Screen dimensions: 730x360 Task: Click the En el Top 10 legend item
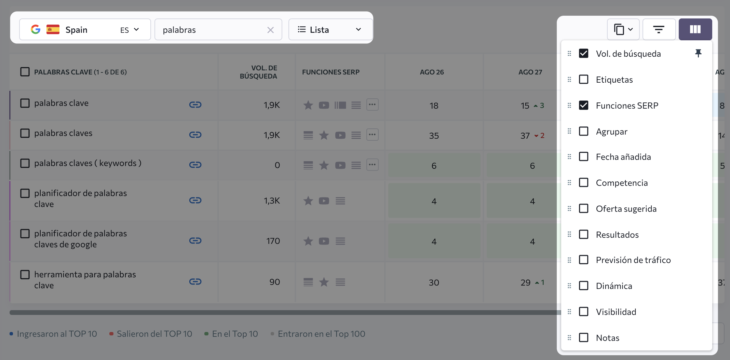click(x=231, y=334)
